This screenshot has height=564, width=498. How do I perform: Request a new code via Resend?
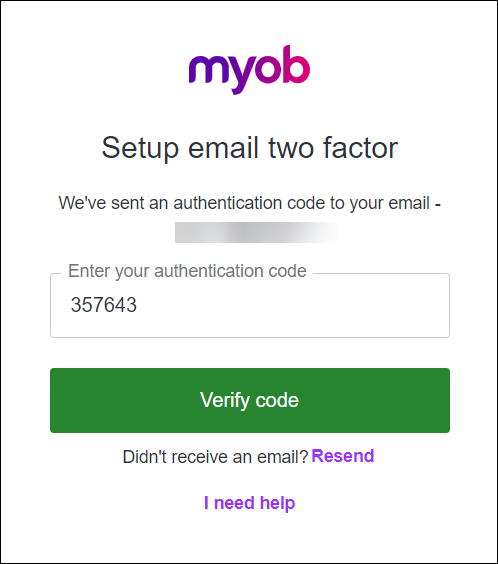click(343, 456)
